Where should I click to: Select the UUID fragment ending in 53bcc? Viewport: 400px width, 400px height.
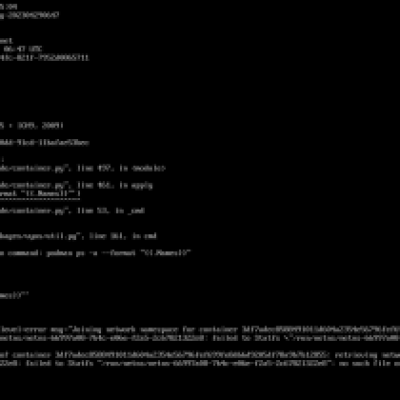[44, 143]
